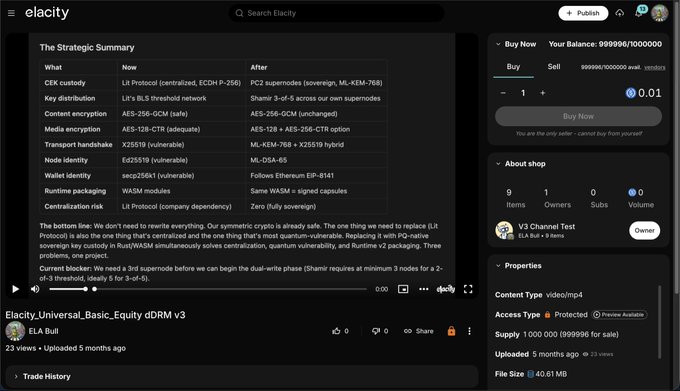
Task: Click the 0:00 time display
Action: point(382,289)
